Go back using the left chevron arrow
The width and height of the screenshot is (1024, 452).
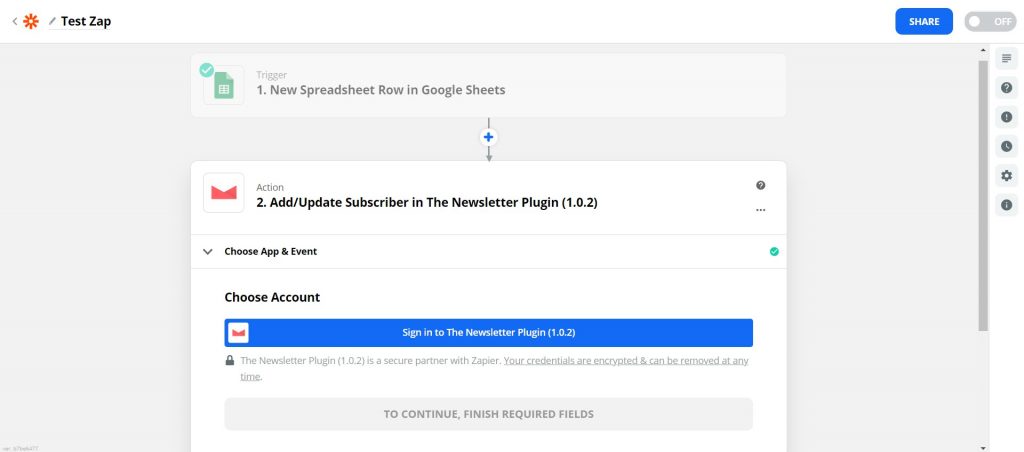click(14, 22)
